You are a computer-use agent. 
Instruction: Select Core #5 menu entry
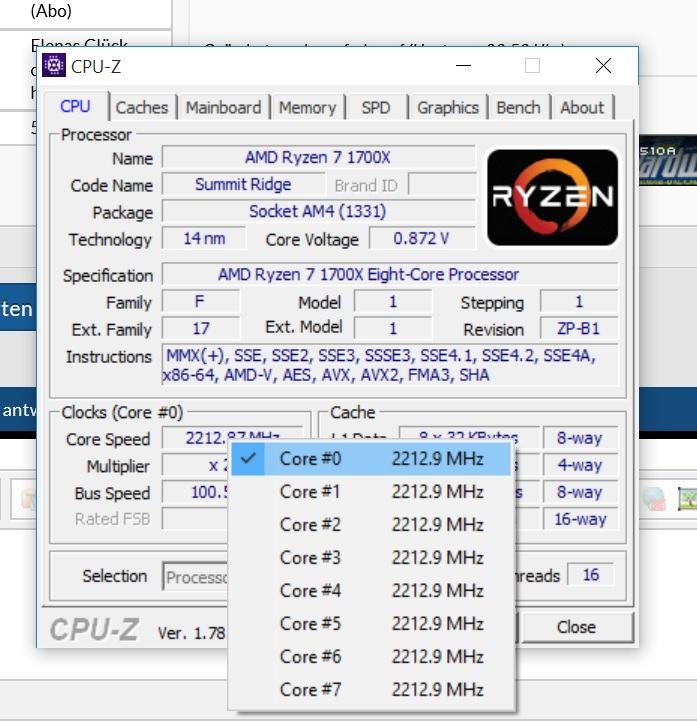tap(371, 623)
